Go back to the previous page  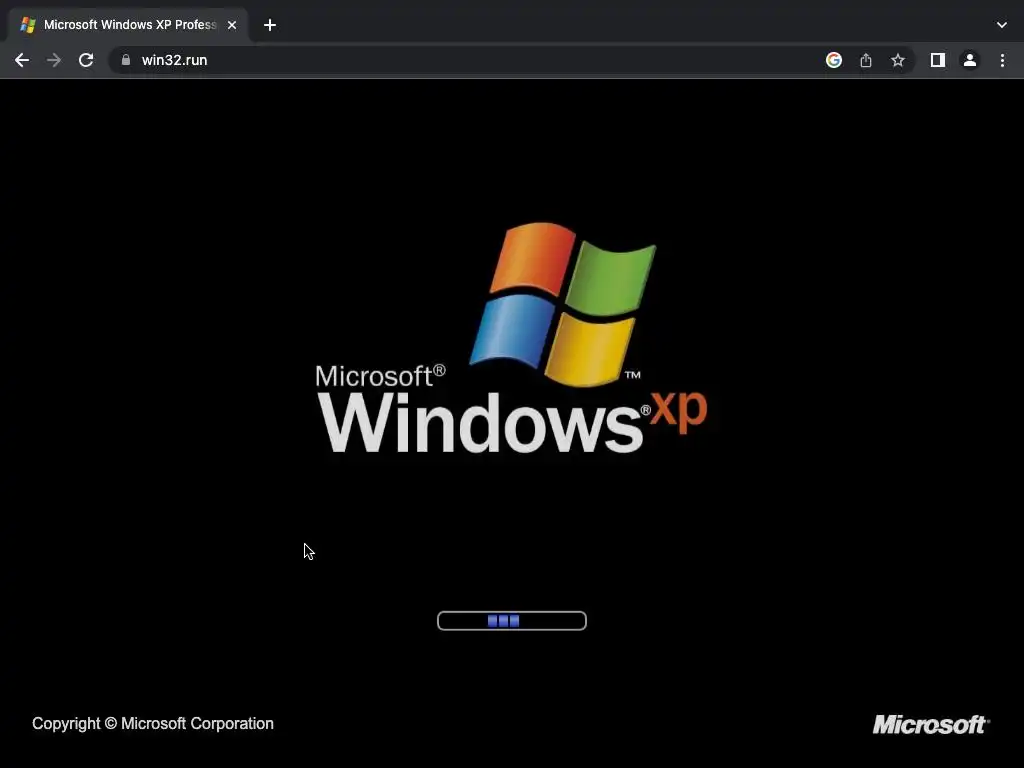(22, 60)
